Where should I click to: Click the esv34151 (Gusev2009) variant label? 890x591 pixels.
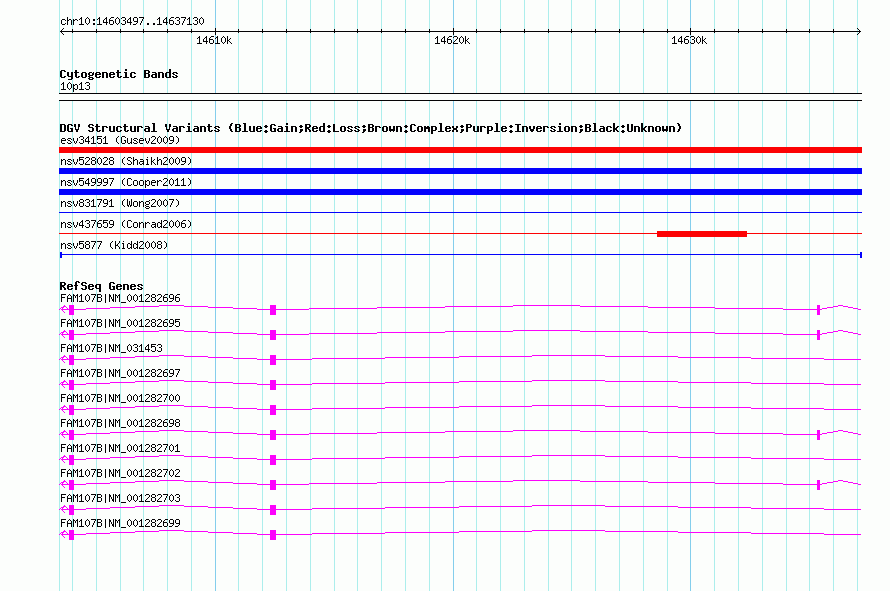click(120, 140)
